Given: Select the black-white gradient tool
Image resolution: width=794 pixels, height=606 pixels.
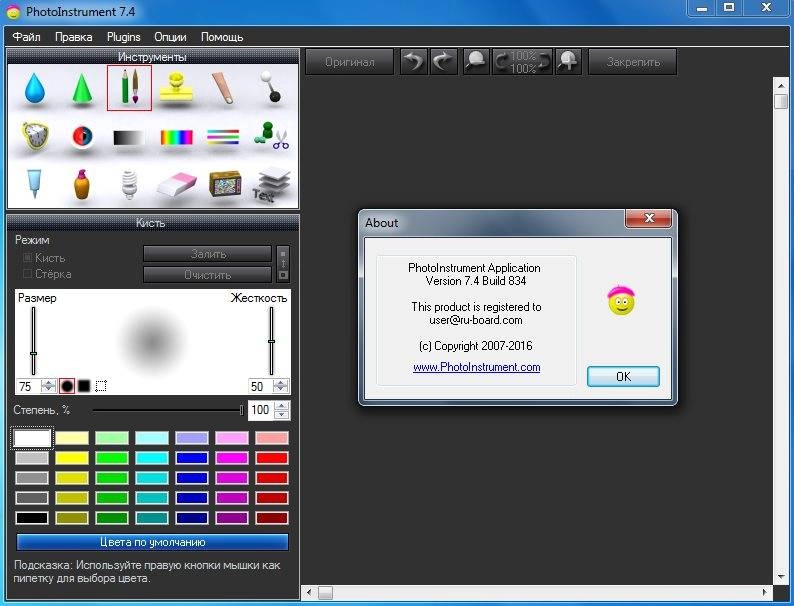Looking at the screenshot, I should 129,138.
